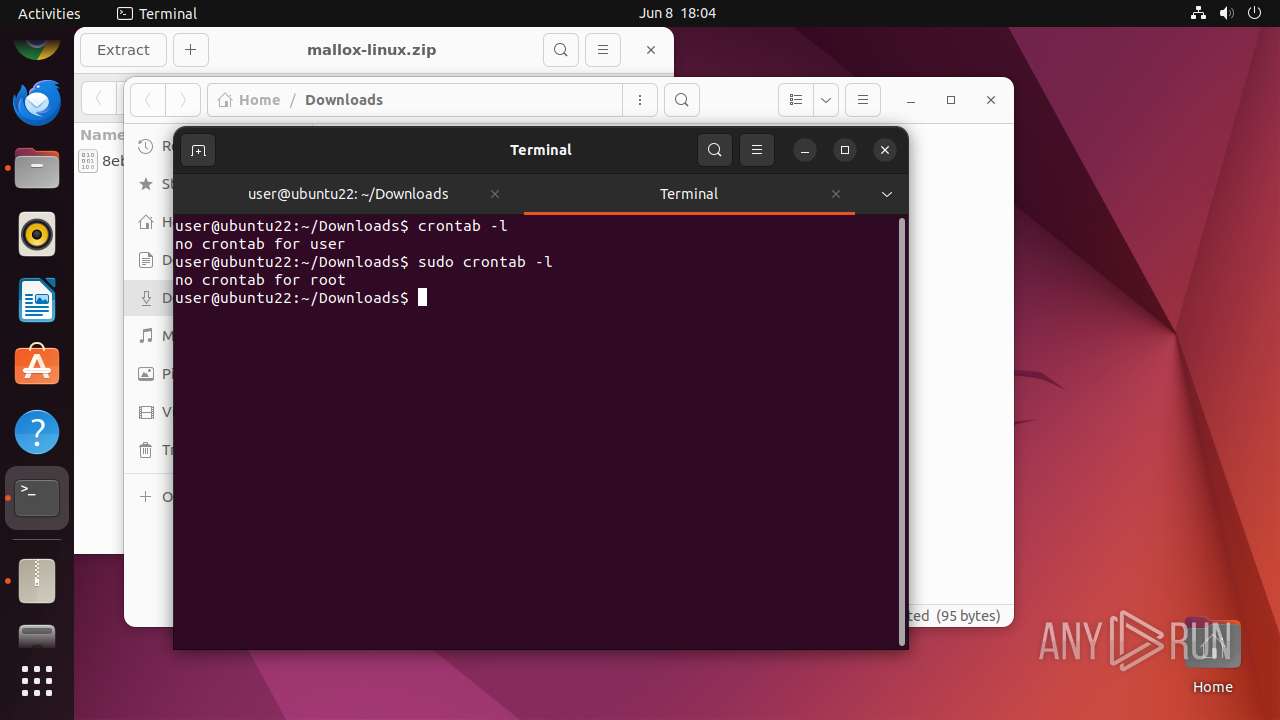Open Home folder desktop icon
Screen dimensions: 1280x720
(1212, 657)
